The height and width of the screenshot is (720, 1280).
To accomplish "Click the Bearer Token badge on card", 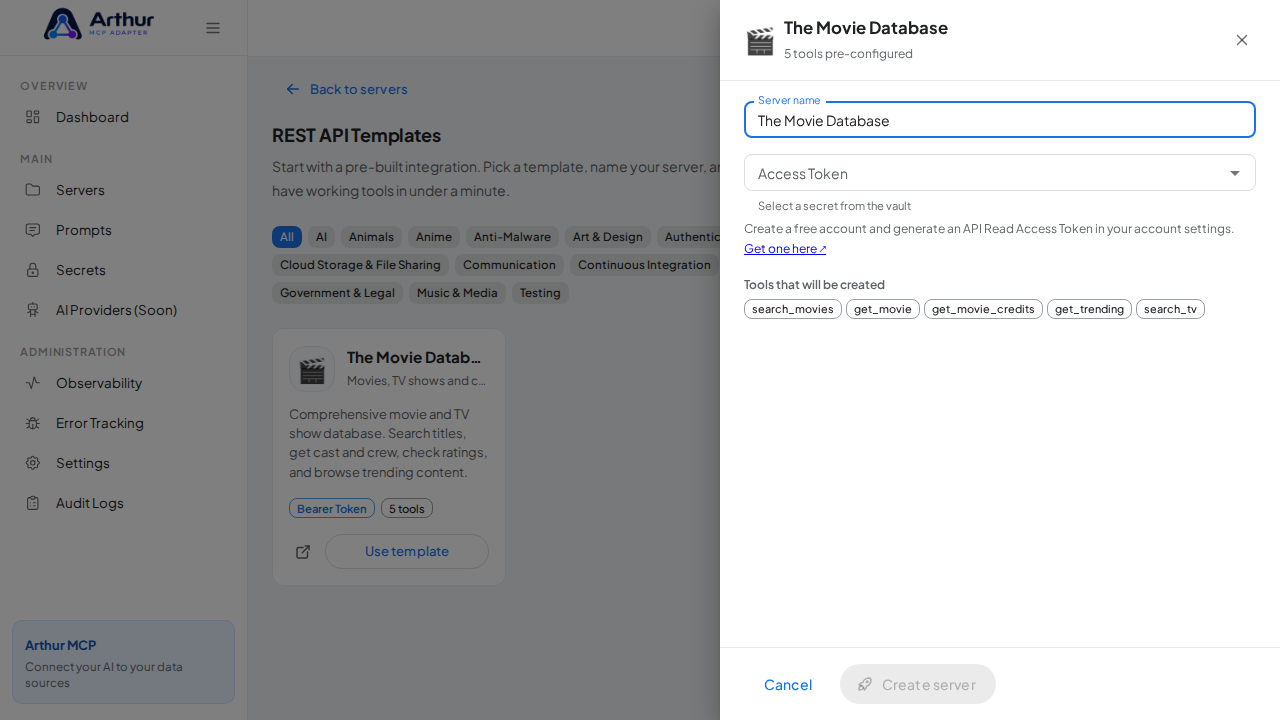I will pyautogui.click(x=332, y=508).
